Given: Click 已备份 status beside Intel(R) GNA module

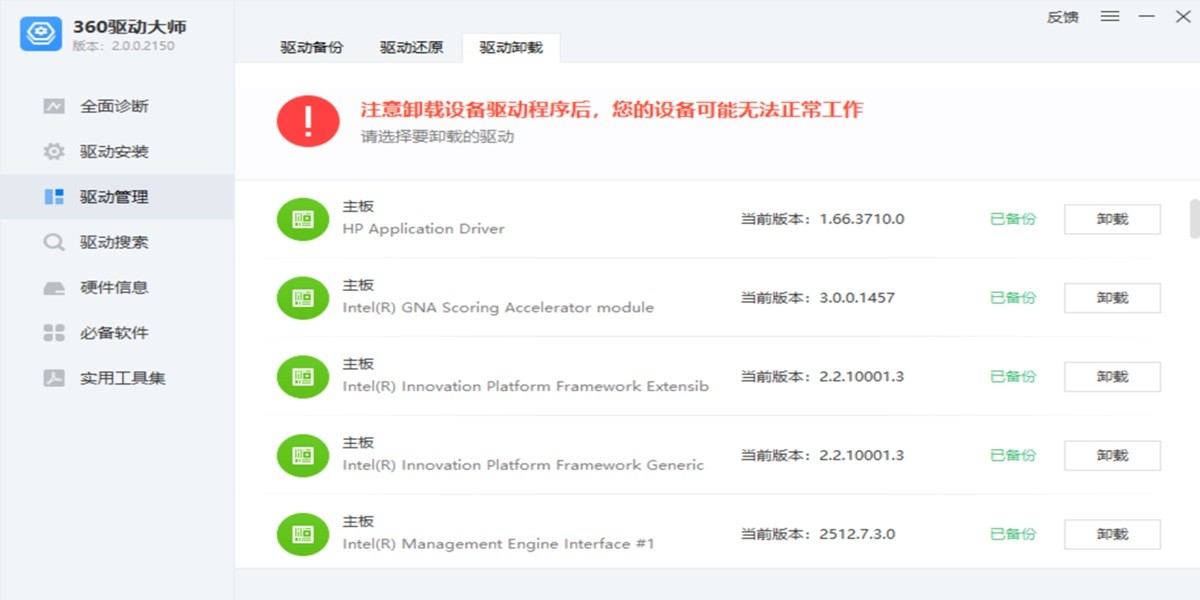Looking at the screenshot, I should 1012,297.
